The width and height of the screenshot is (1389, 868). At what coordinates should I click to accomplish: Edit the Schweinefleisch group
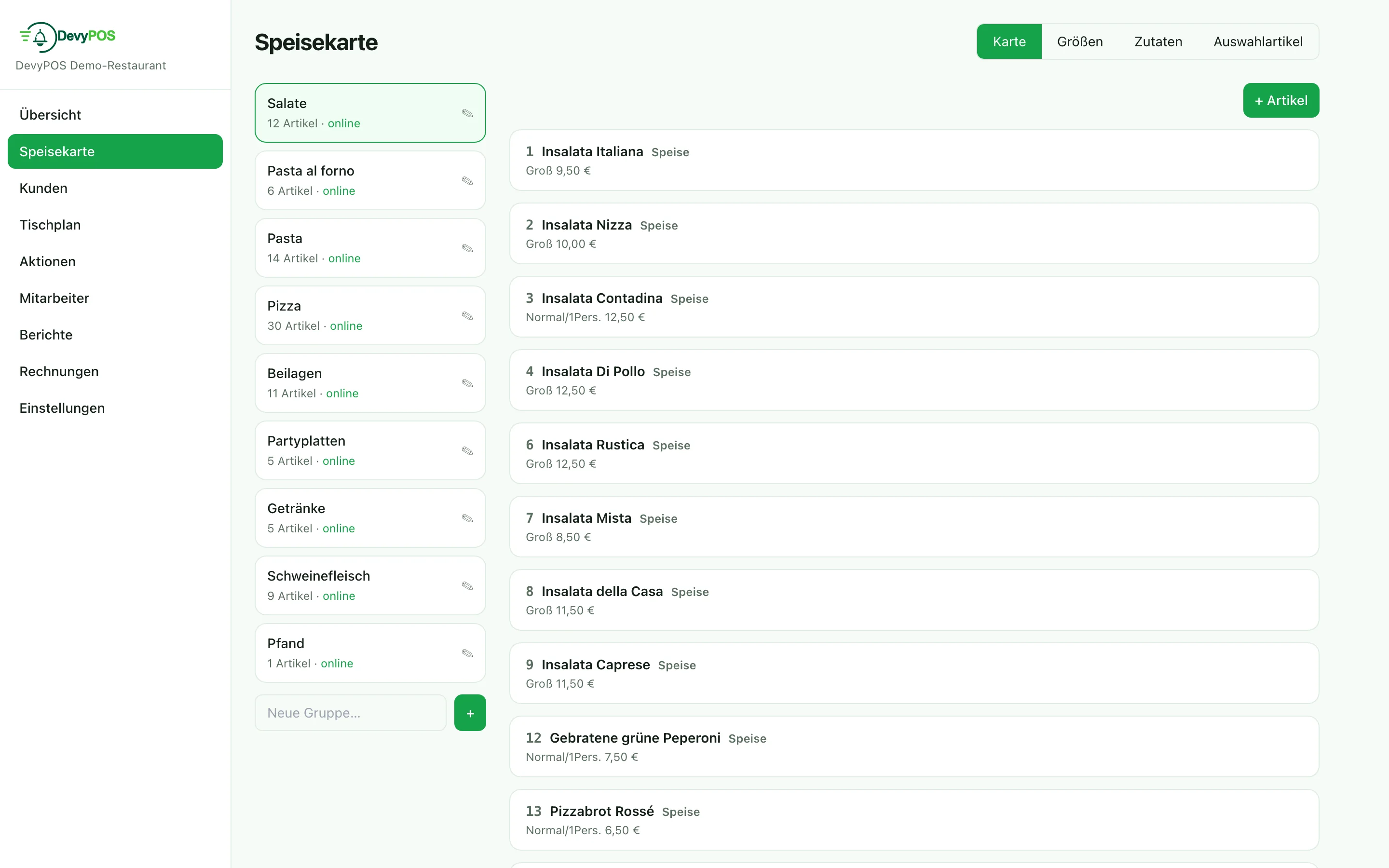(x=467, y=585)
